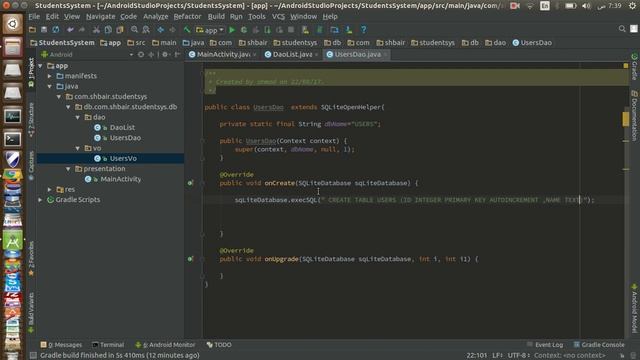Image resolution: width=640 pixels, height=360 pixels.
Task: Open the Project Structure toolbar icon
Action: [334, 30]
